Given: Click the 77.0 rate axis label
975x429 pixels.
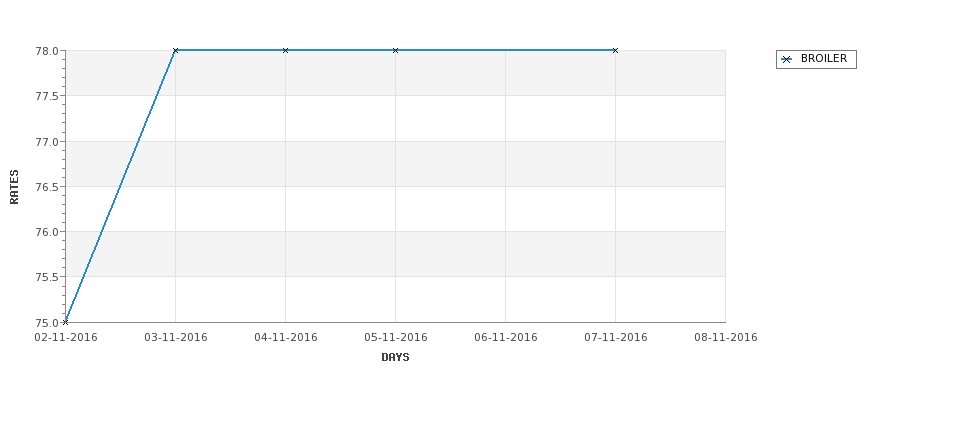Looking at the screenshot, I should tap(47, 142).
